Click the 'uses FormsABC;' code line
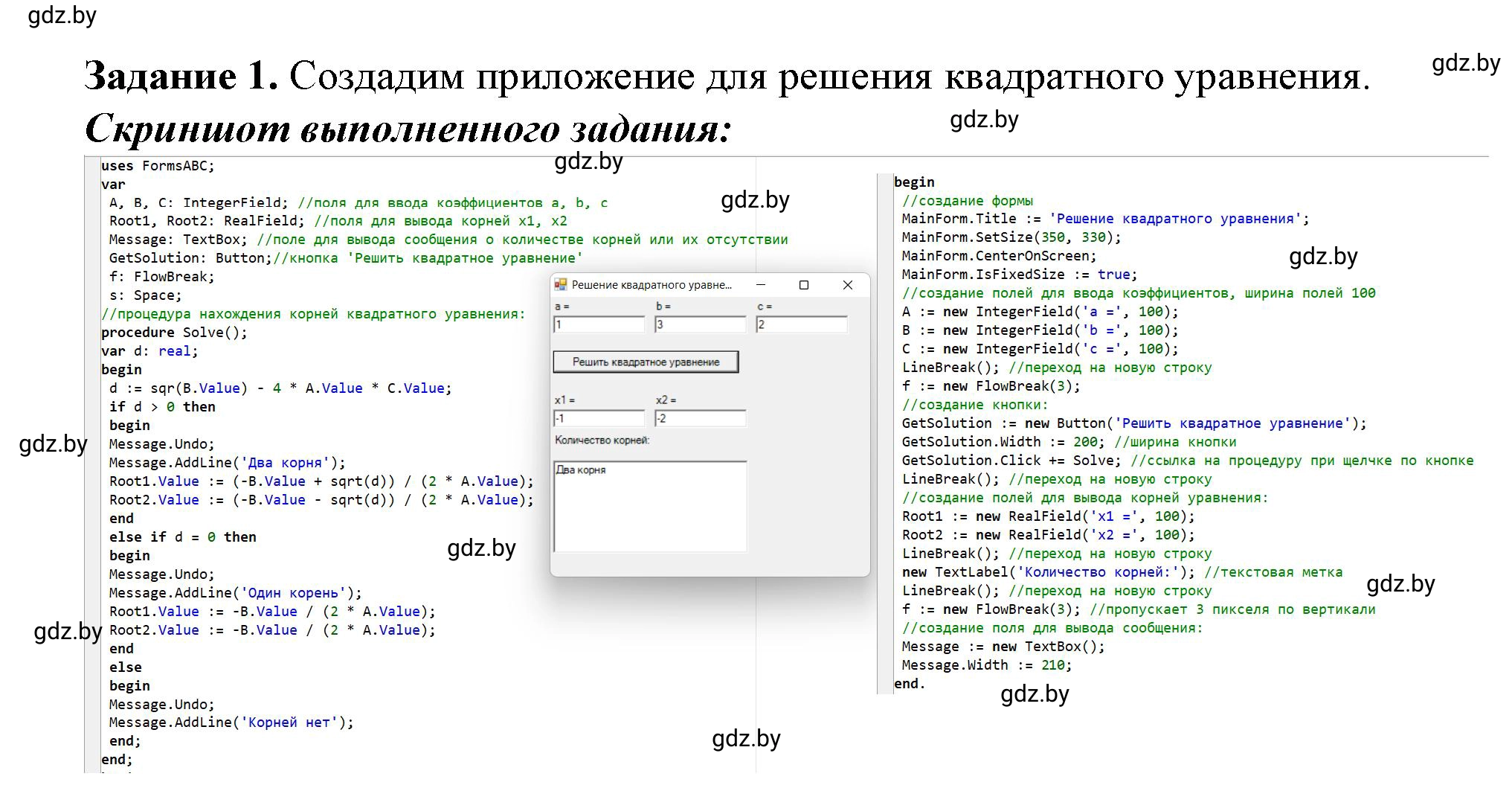Image resolution: width=1512 pixels, height=785 pixels. (158, 166)
